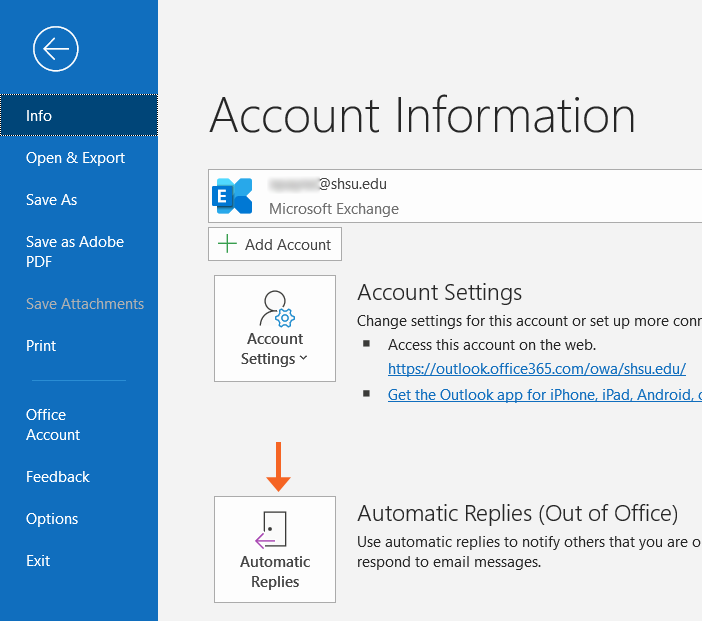Click Exit to close Outlook
Viewport: 702px width, 621px height.
click(38, 561)
